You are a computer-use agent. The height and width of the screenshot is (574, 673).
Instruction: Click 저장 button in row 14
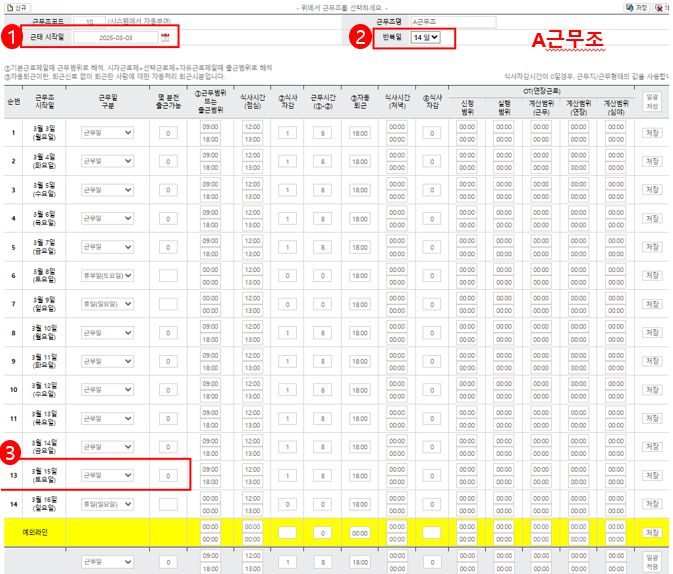tap(651, 503)
